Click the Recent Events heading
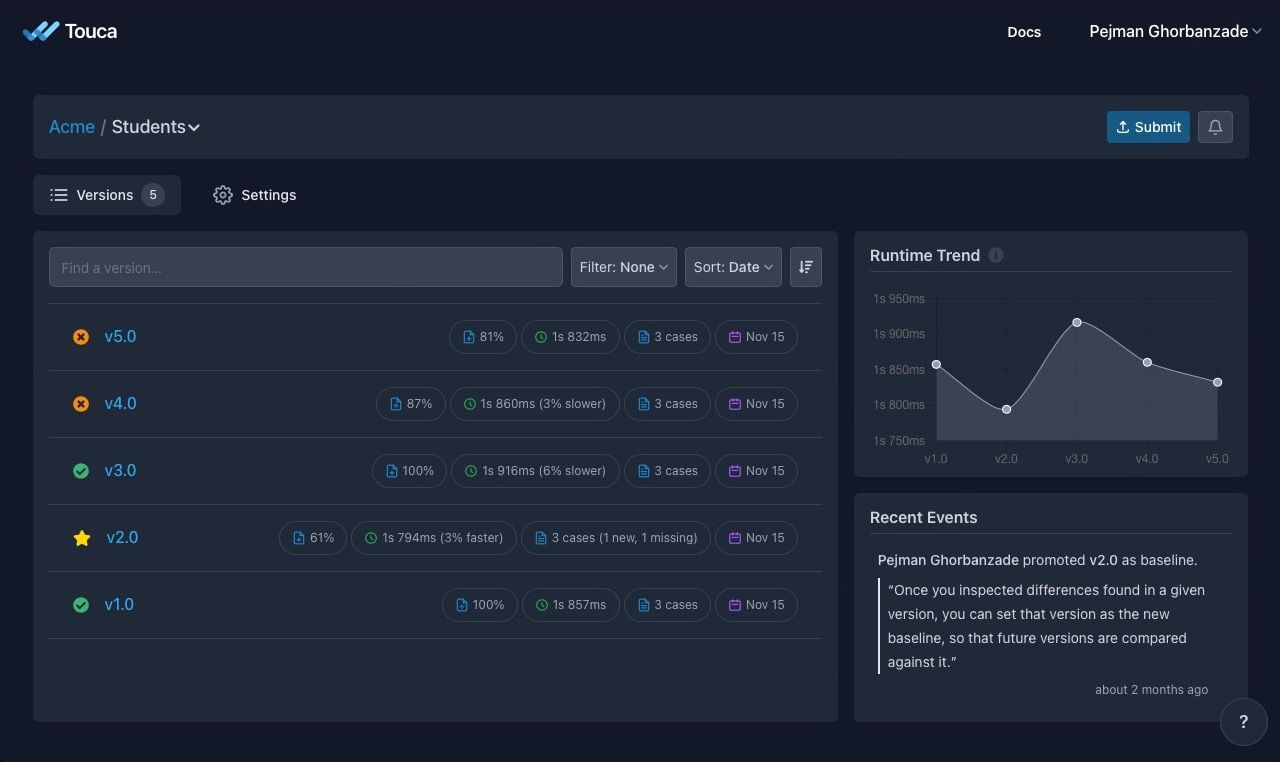 (x=923, y=517)
